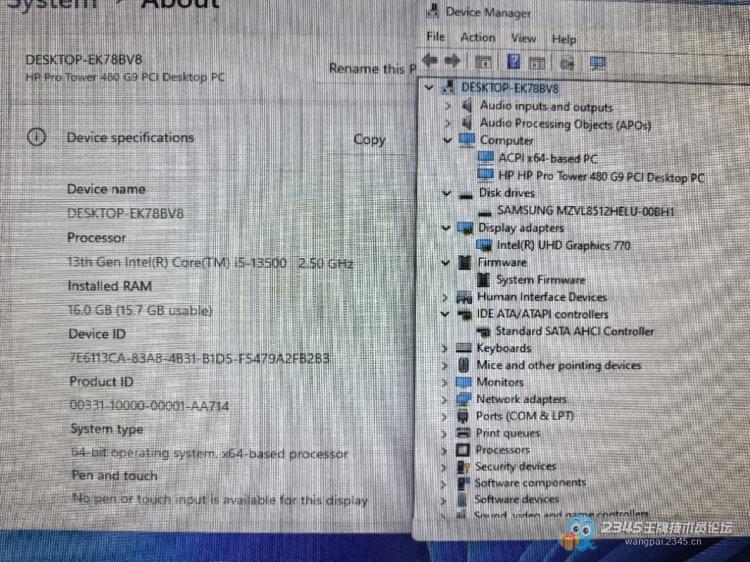Click Product ID 00331-10000-00001-AA714 text
750x562 pixels.
[x=149, y=405]
